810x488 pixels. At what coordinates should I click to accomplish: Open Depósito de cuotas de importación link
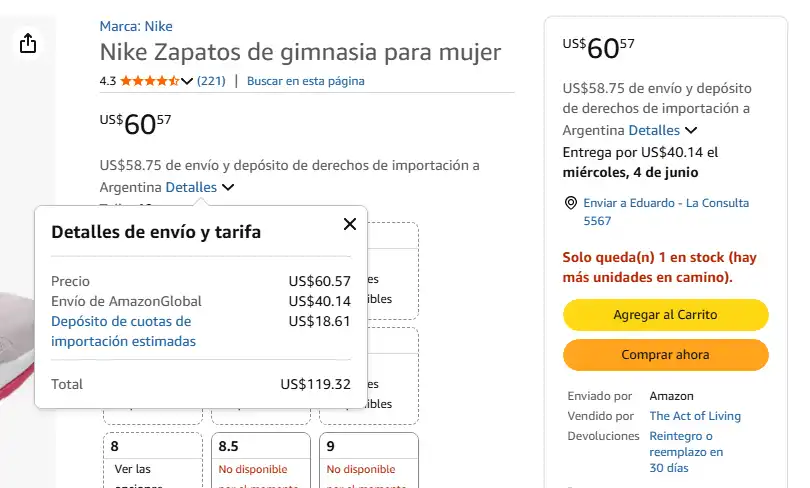(x=123, y=332)
